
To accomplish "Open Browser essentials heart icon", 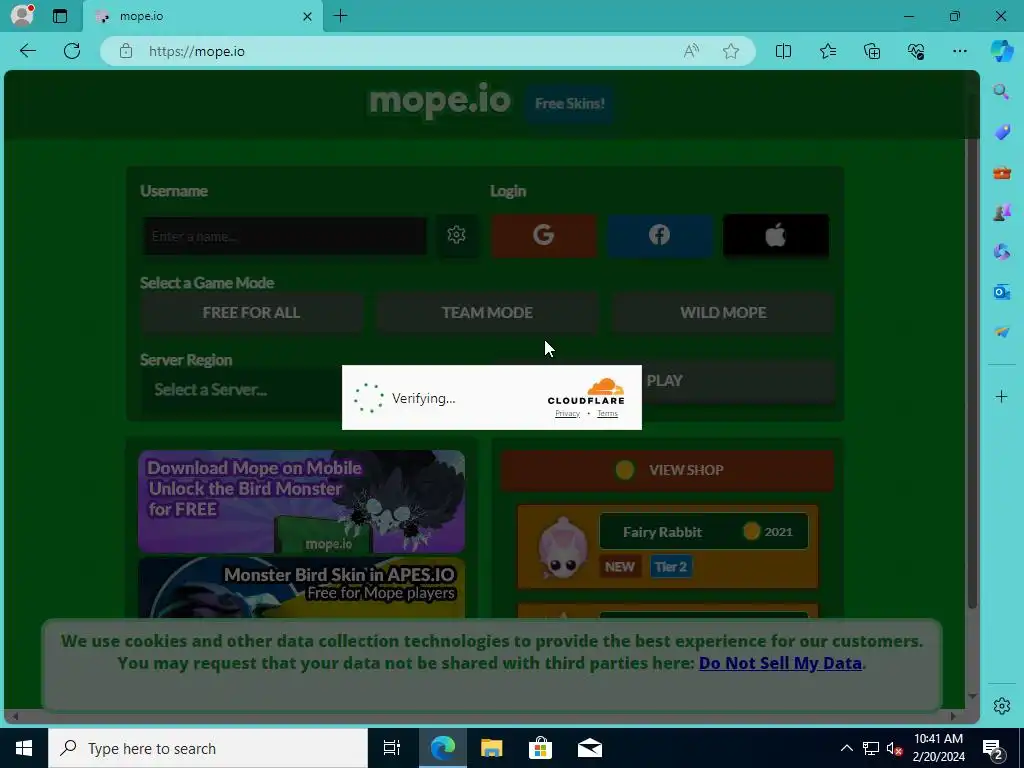I will click(x=916, y=51).
